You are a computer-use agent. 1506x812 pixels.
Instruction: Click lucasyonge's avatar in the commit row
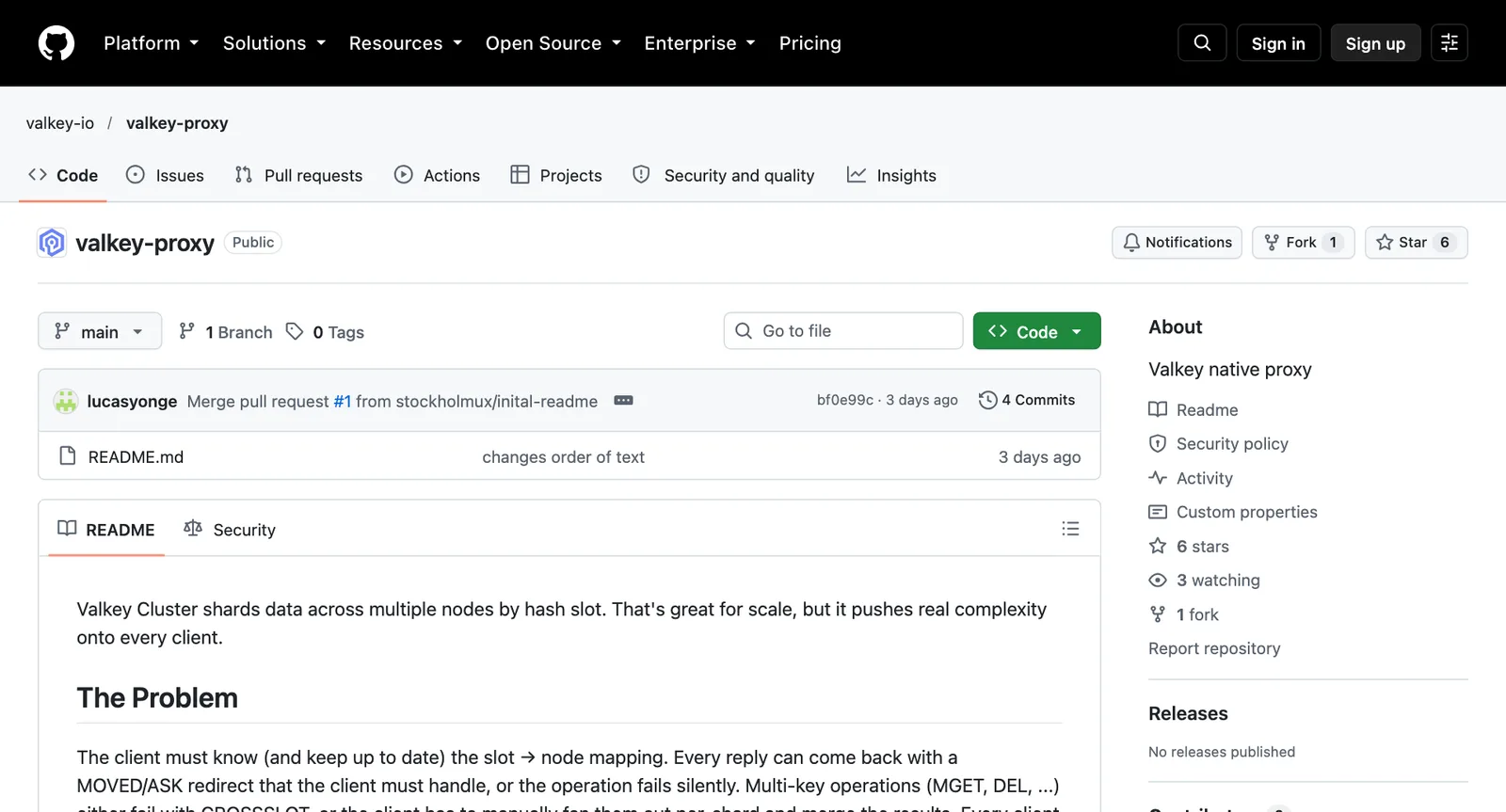(66, 401)
